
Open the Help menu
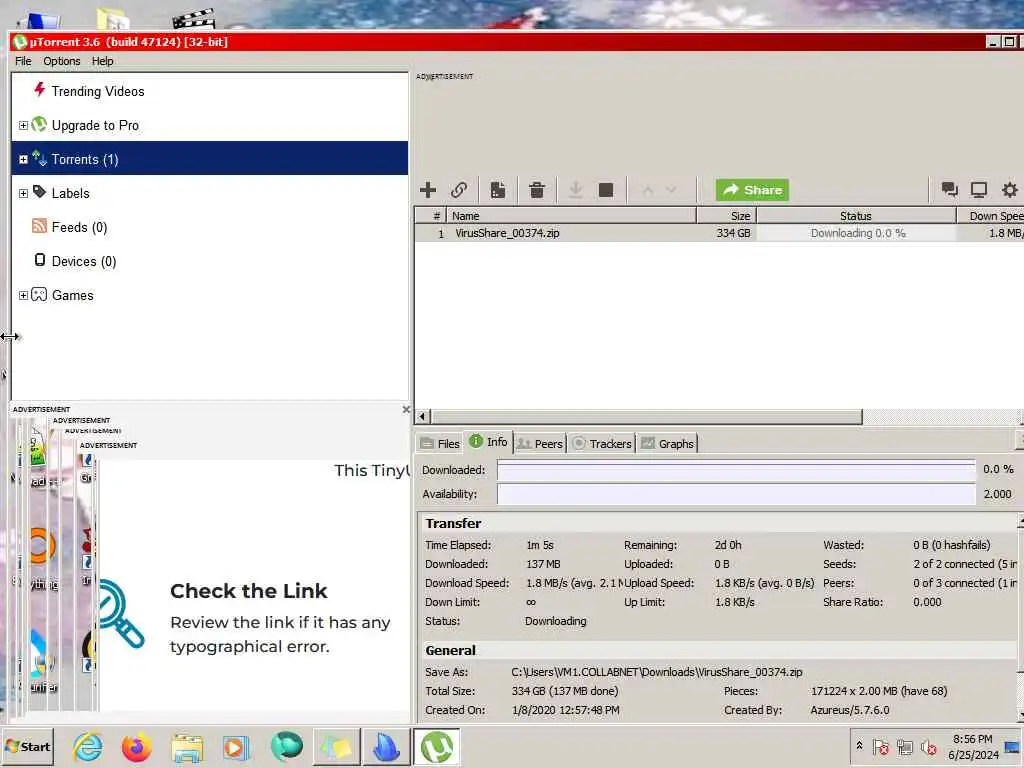pyautogui.click(x=103, y=61)
